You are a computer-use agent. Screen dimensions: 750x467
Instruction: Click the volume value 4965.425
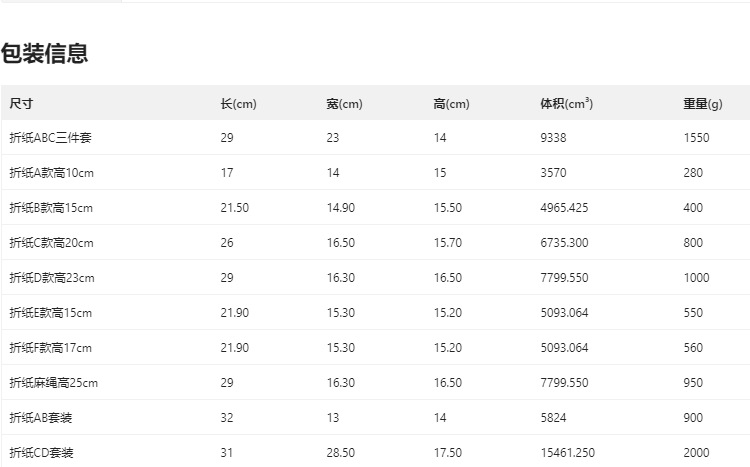564,208
